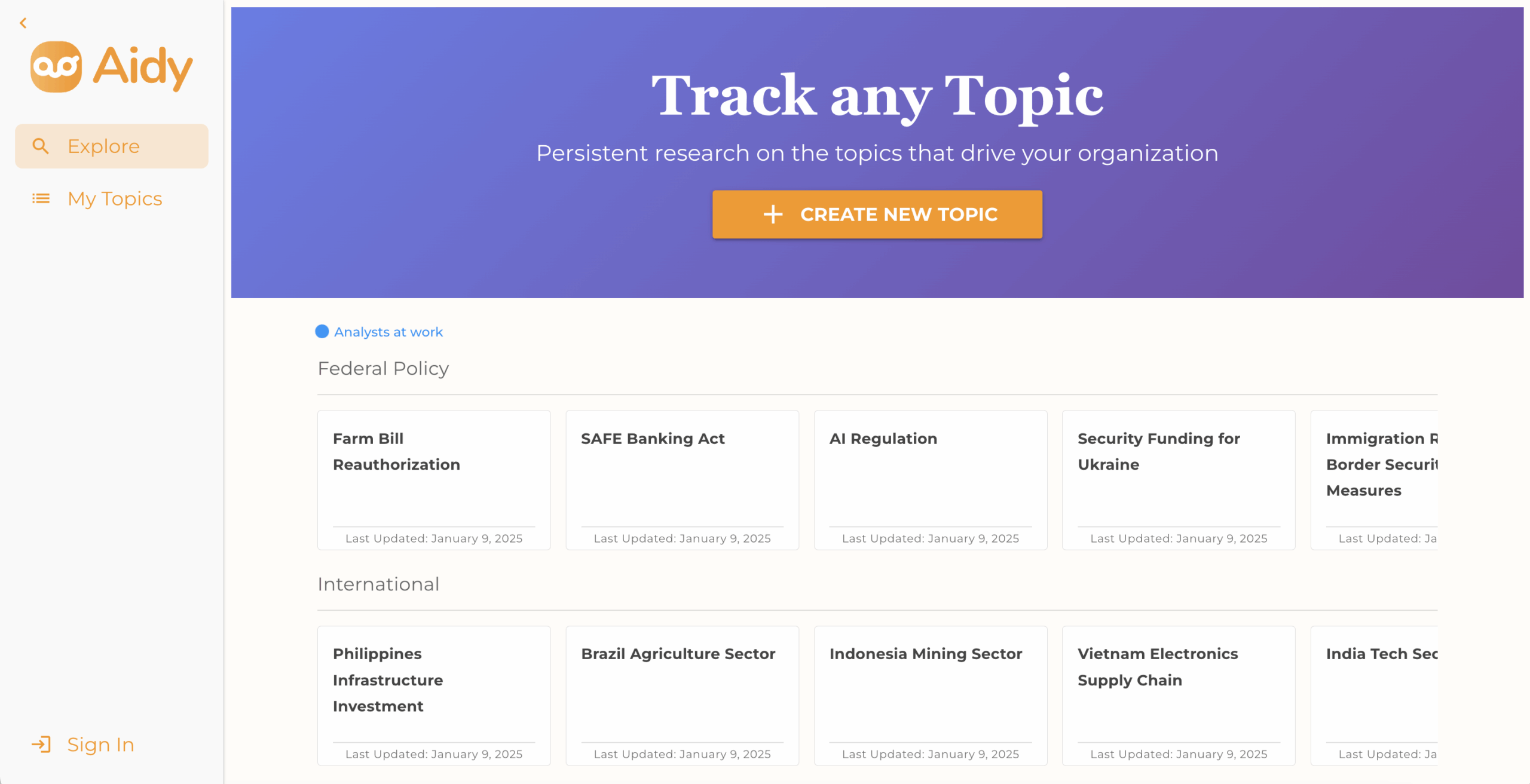Click the CREATE NEW TOPIC button

coord(877,215)
